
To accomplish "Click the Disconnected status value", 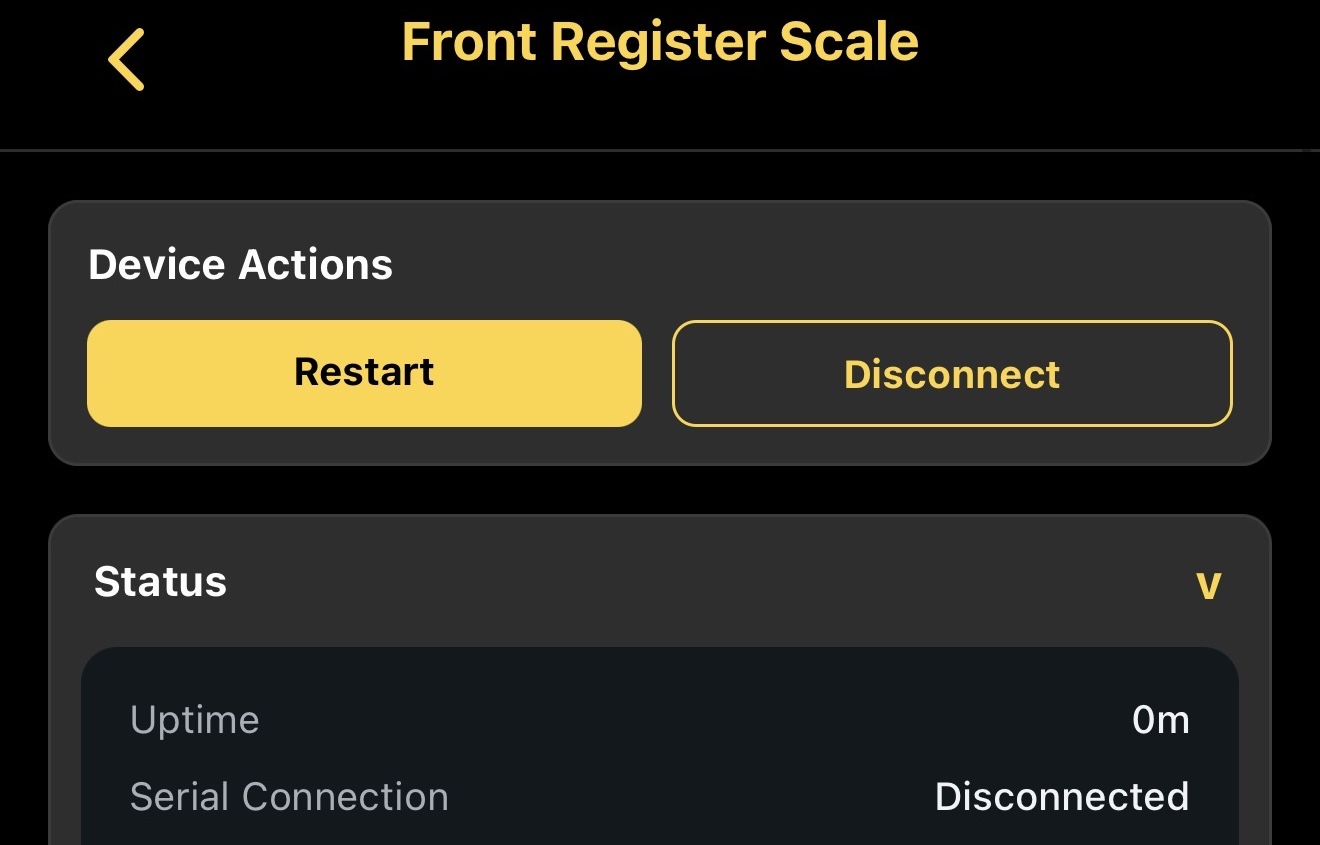I will (x=1061, y=796).
